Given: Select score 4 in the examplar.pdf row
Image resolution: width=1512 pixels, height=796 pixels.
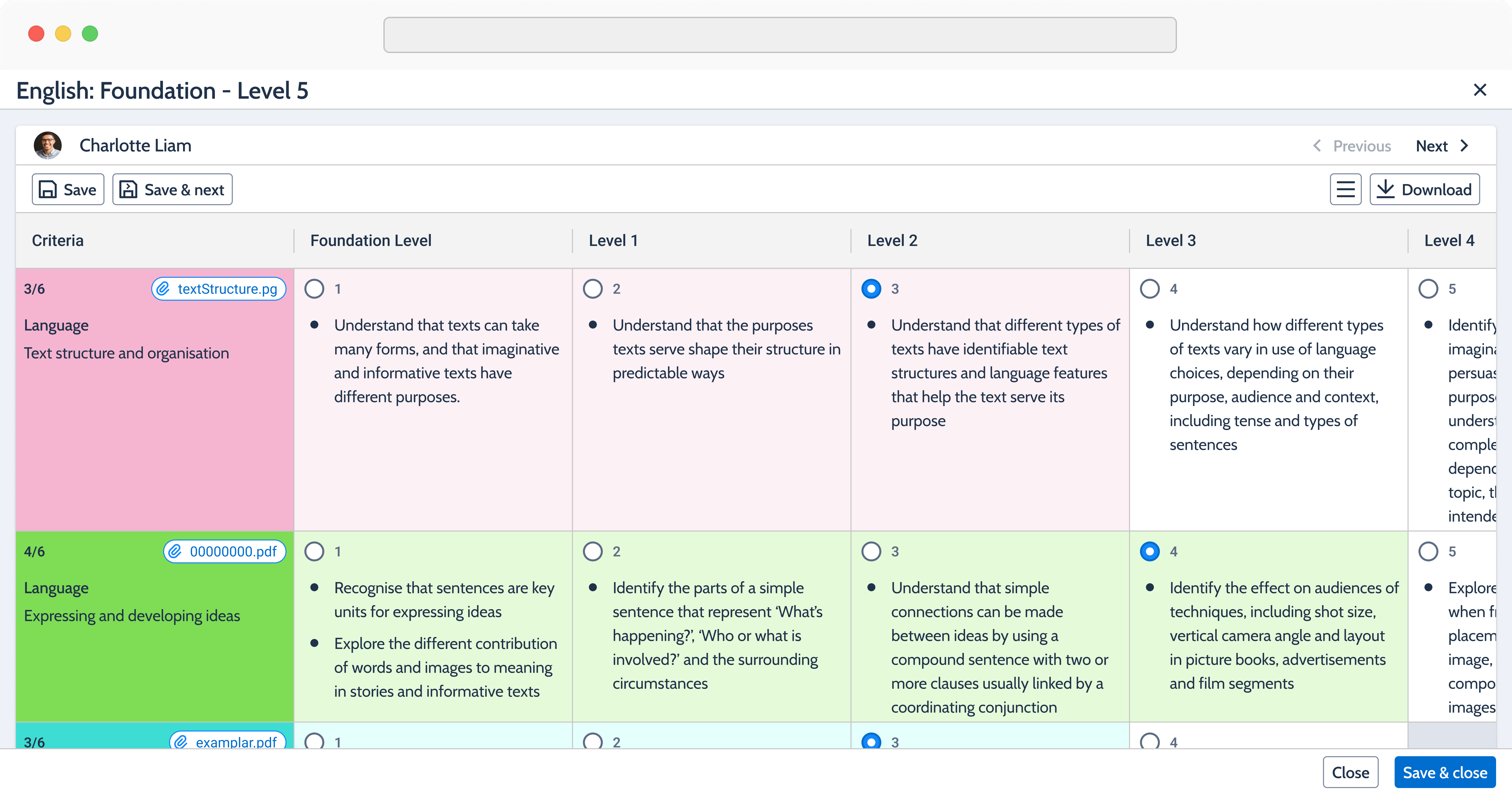Looking at the screenshot, I should pos(1150,741).
